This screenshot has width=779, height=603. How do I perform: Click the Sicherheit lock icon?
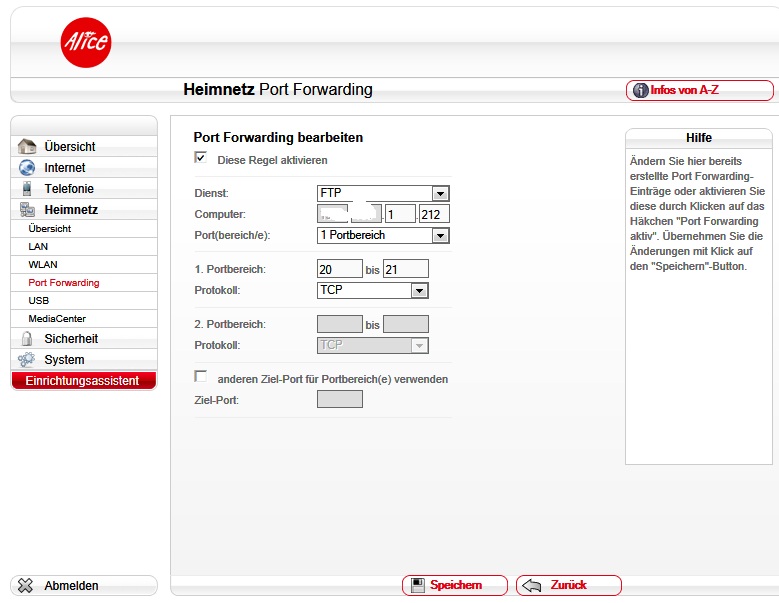point(27,339)
